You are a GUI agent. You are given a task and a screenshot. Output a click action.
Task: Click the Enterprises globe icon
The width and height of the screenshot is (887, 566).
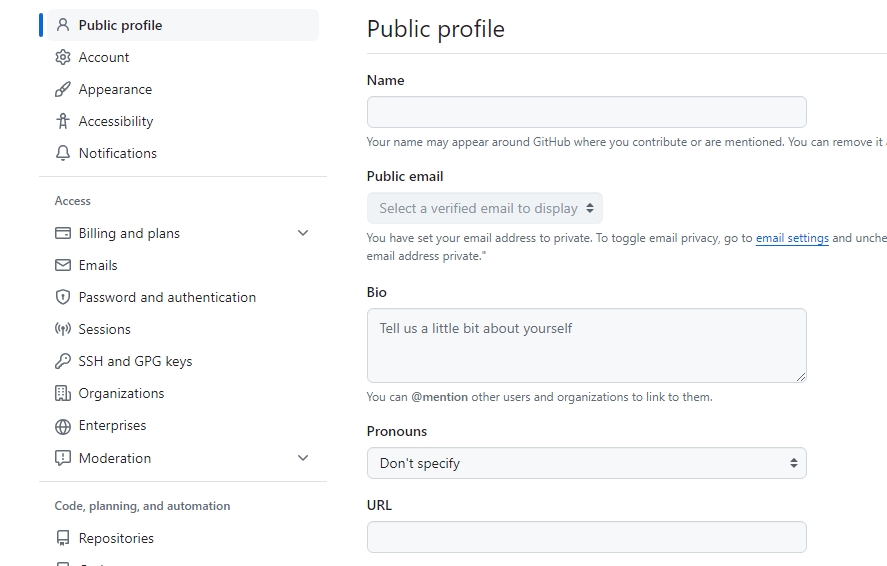point(63,425)
